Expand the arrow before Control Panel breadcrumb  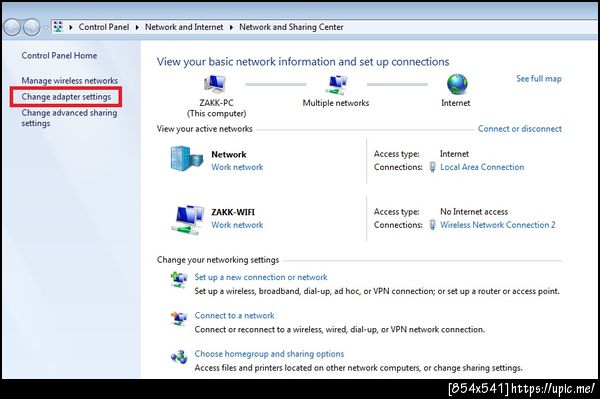click(71, 27)
